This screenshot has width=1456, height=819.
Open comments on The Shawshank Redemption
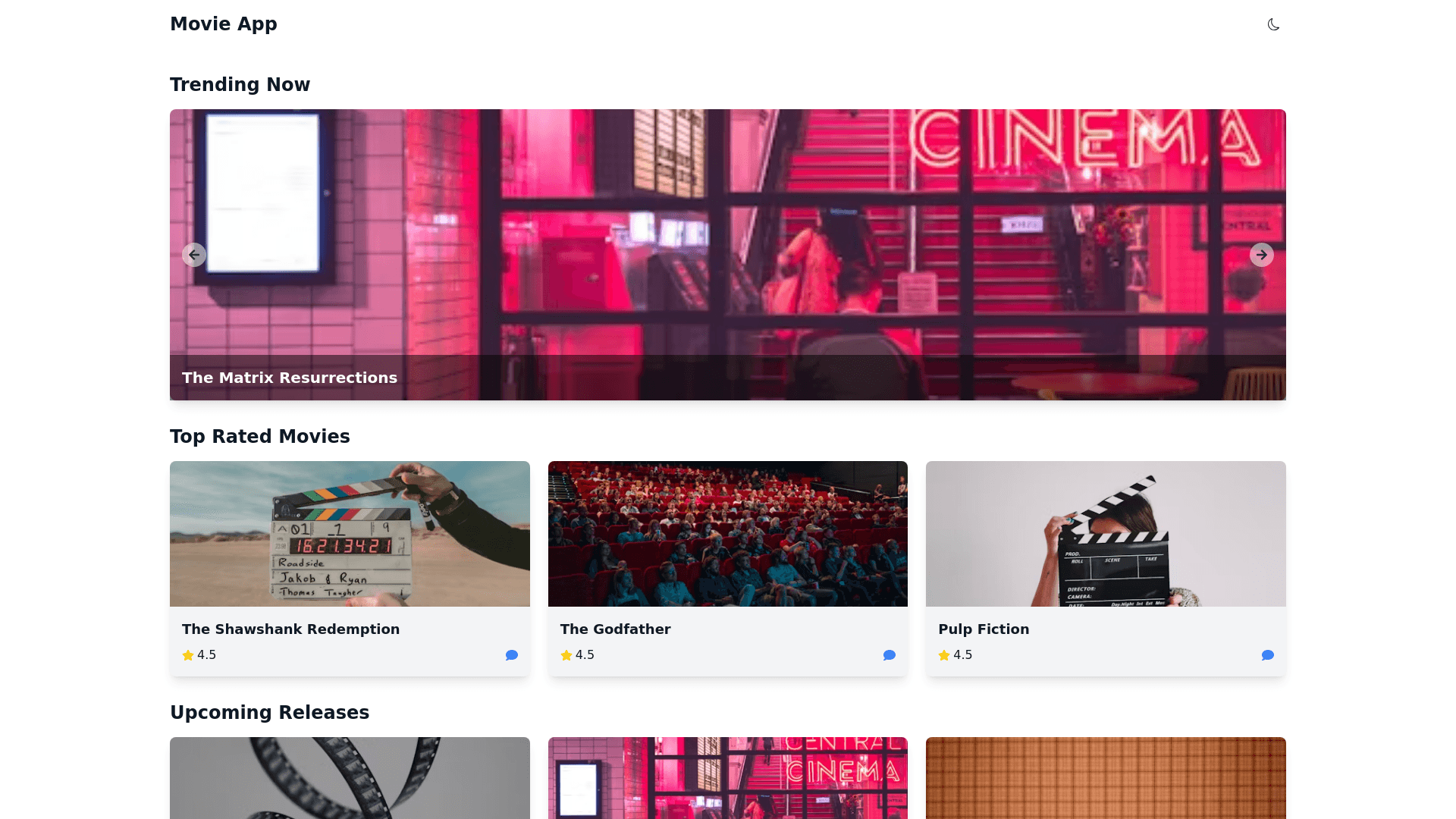(512, 655)
